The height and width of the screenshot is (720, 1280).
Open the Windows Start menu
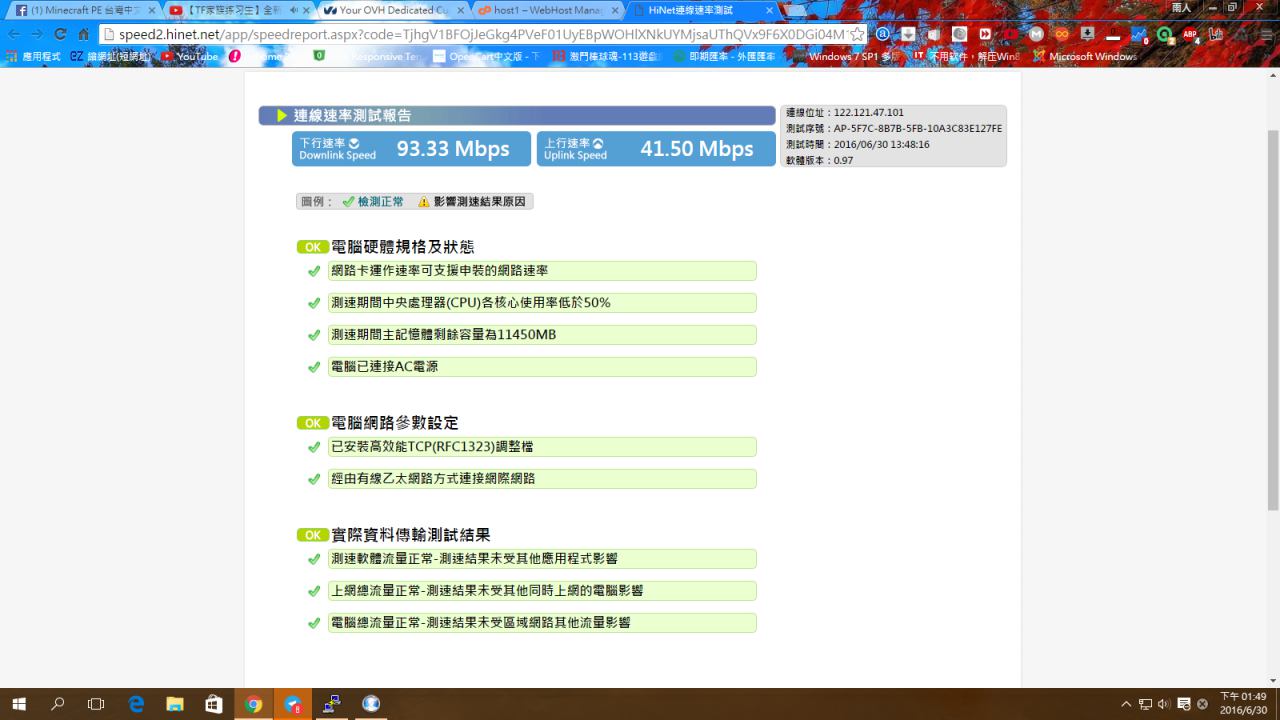click(19, 704)
